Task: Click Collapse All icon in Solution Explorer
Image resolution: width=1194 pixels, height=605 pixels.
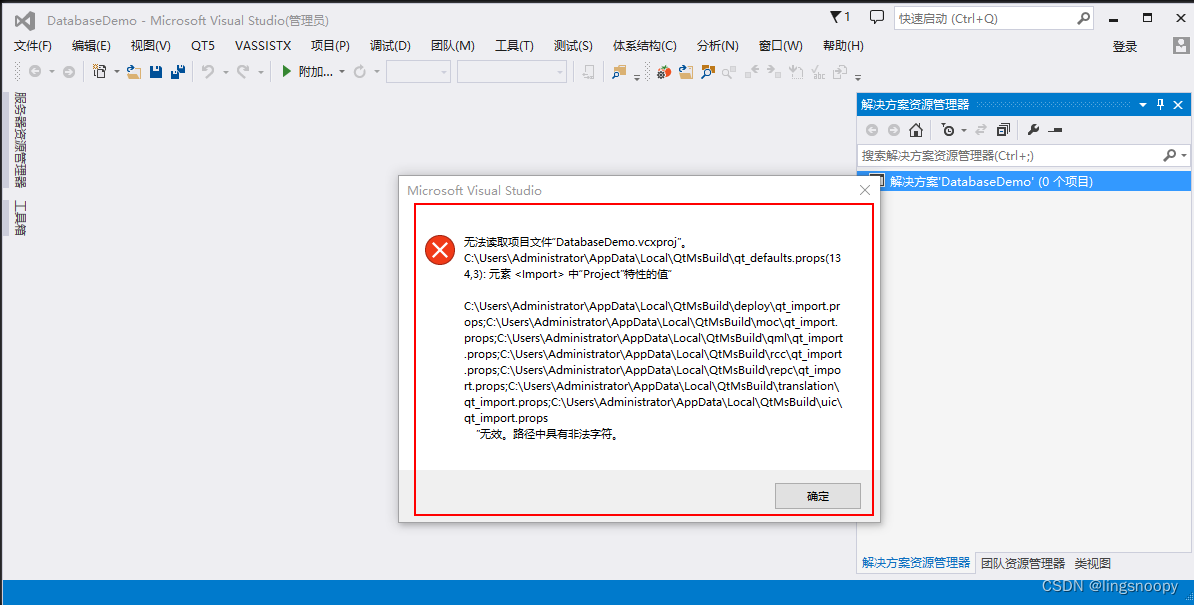Action: pyautogui.click(x=1003, y=130)
